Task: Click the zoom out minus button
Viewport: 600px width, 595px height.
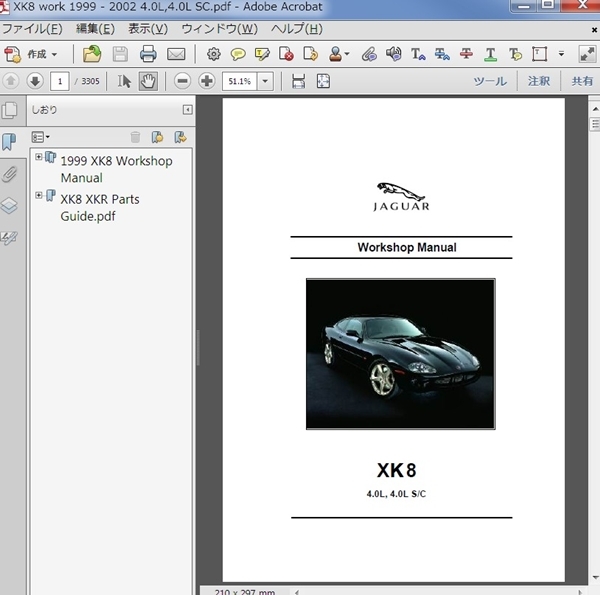Action: tap(183, 82)
